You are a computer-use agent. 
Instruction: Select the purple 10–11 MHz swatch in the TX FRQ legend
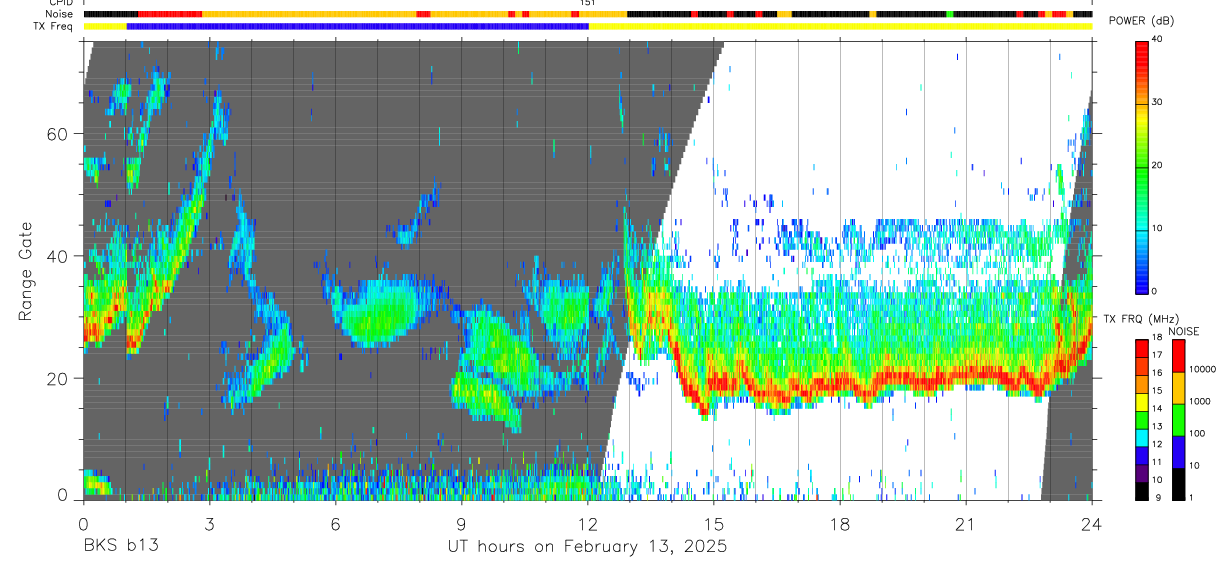1141,473
